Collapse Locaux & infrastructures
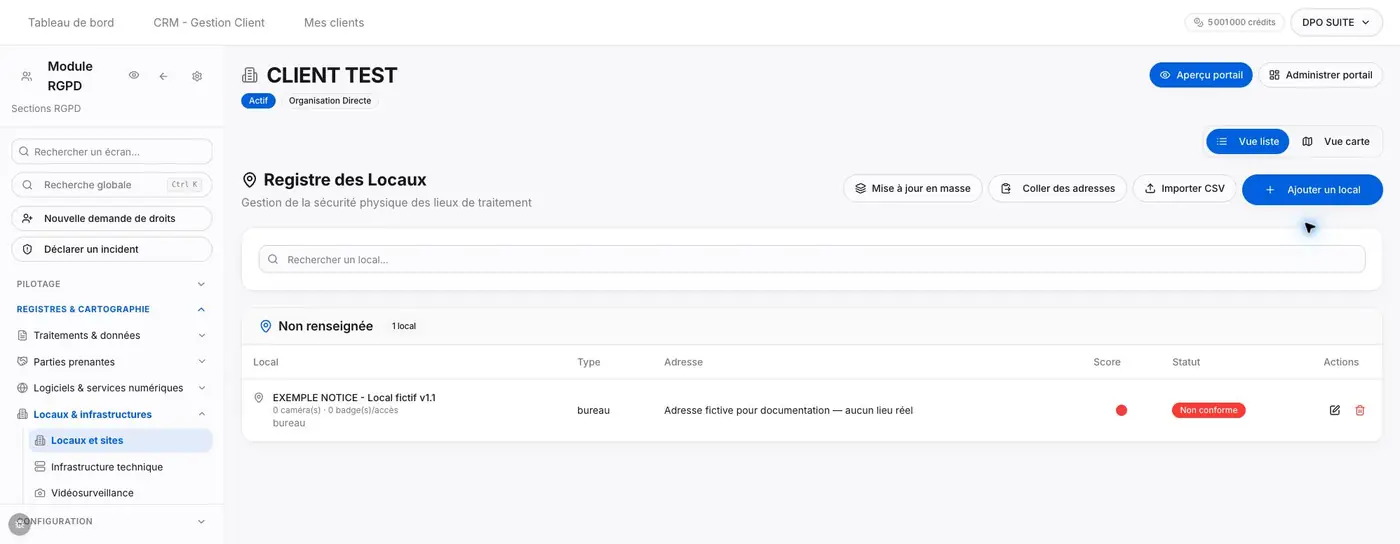This screenshot has width=1400, height=544. [x=112, y=414]
